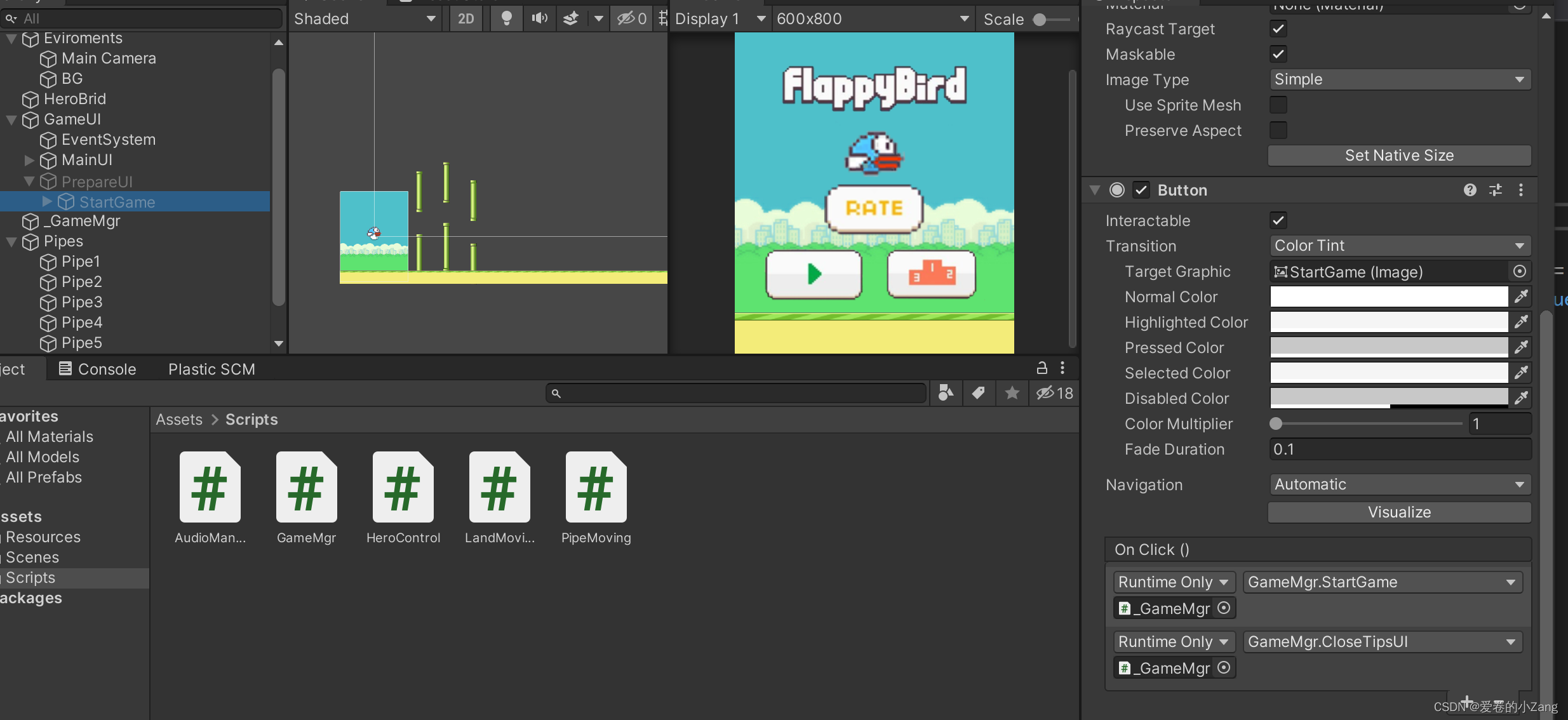Open Resources folder in Project tree
Screen dimensions: 1568x720
43,537
